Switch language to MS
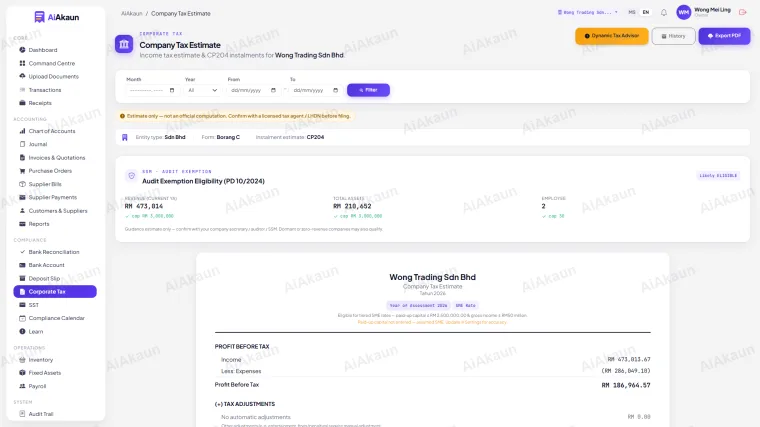The image size is (760, 427). pyautogui.click(x=632, y=13)
